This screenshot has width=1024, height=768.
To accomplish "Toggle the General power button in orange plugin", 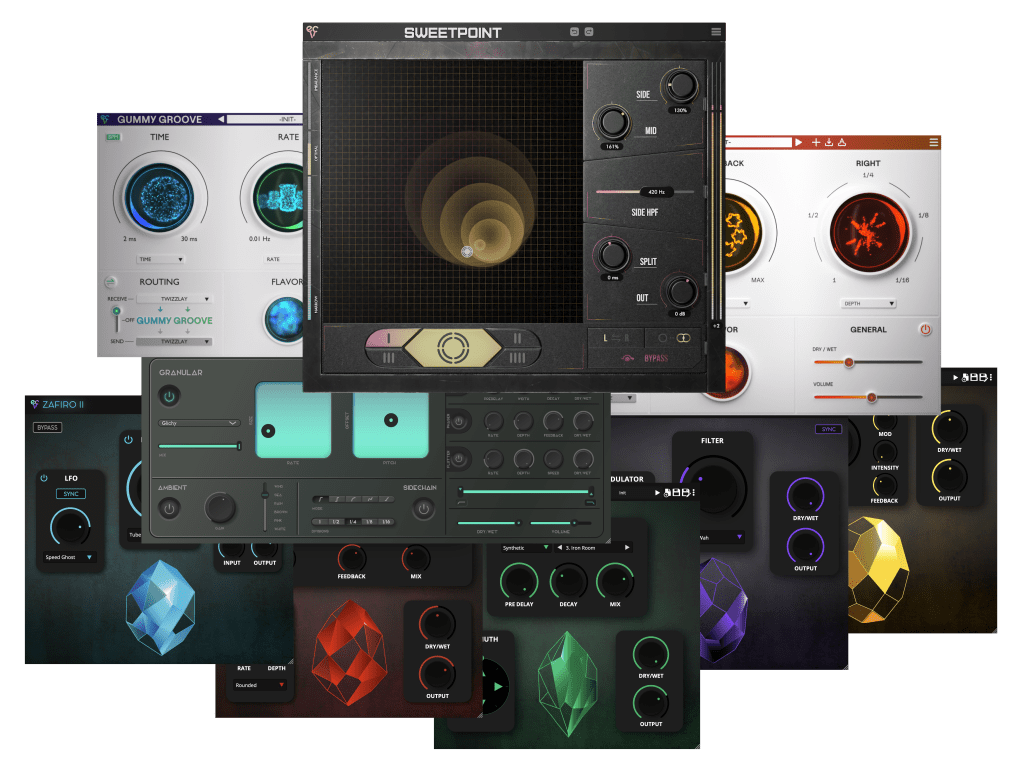I will point(925,330).
